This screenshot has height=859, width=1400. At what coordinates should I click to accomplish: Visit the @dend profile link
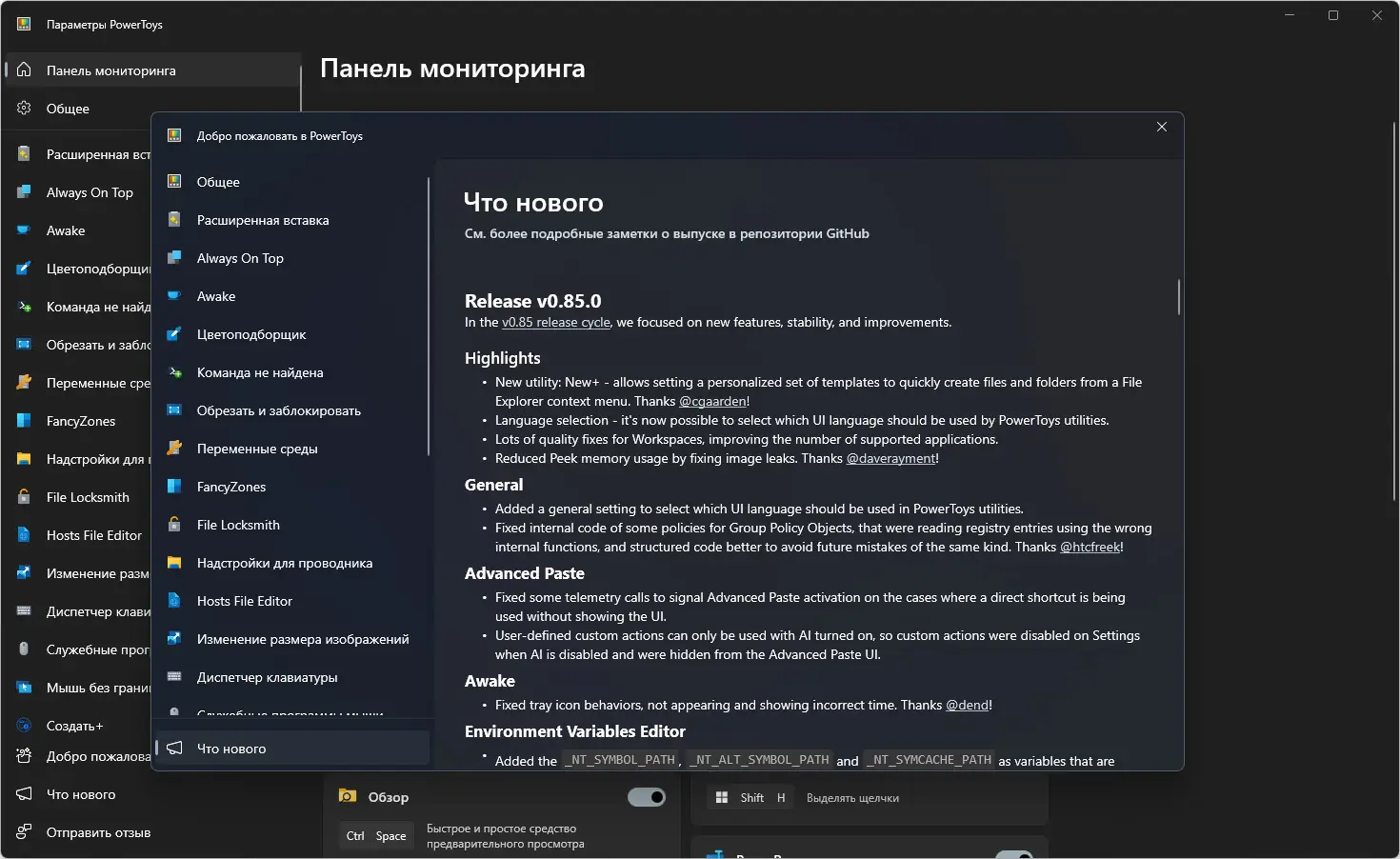point(967,706)
